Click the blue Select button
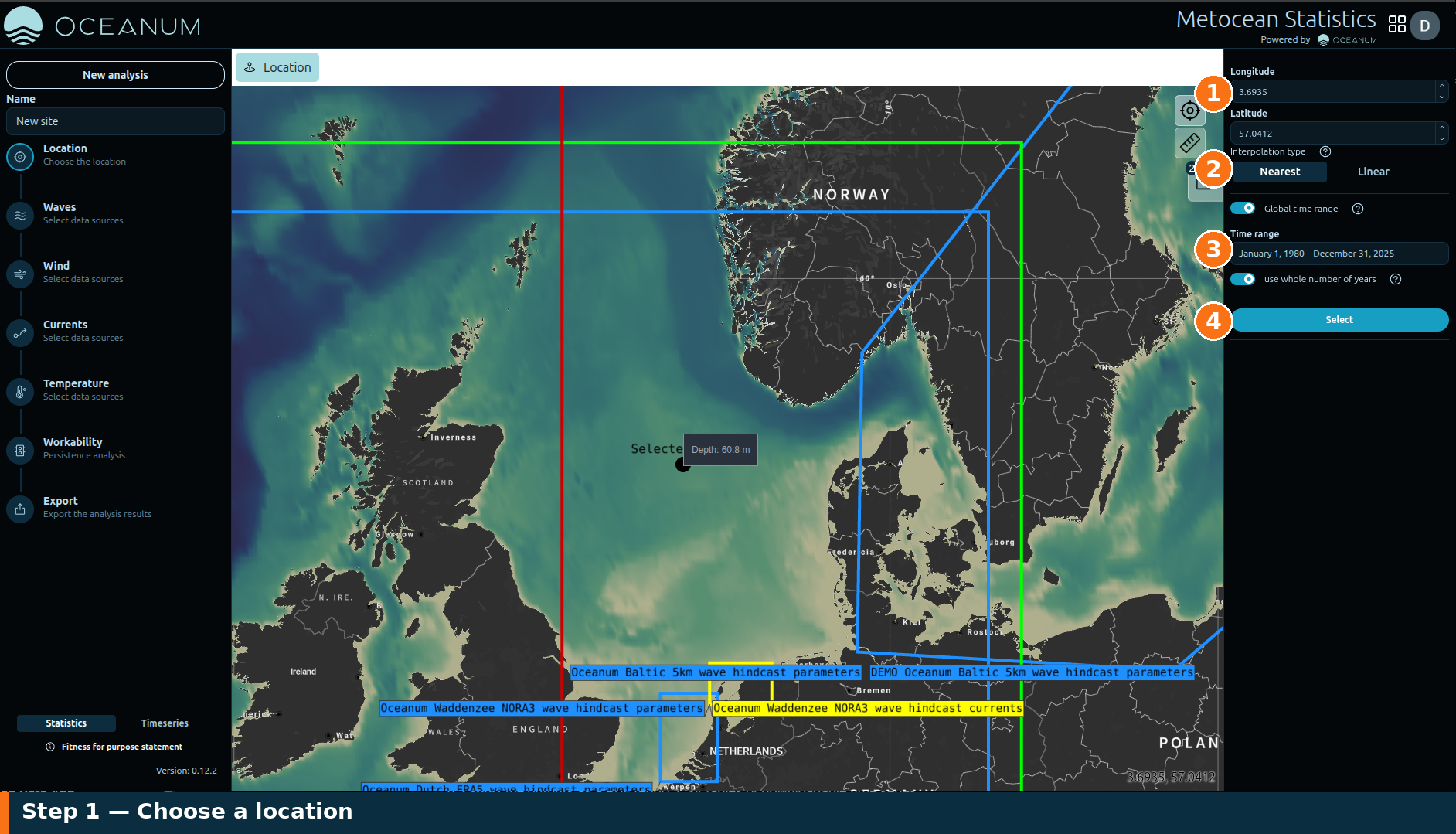The image size is (1456, 834). tap(1339, 320)
